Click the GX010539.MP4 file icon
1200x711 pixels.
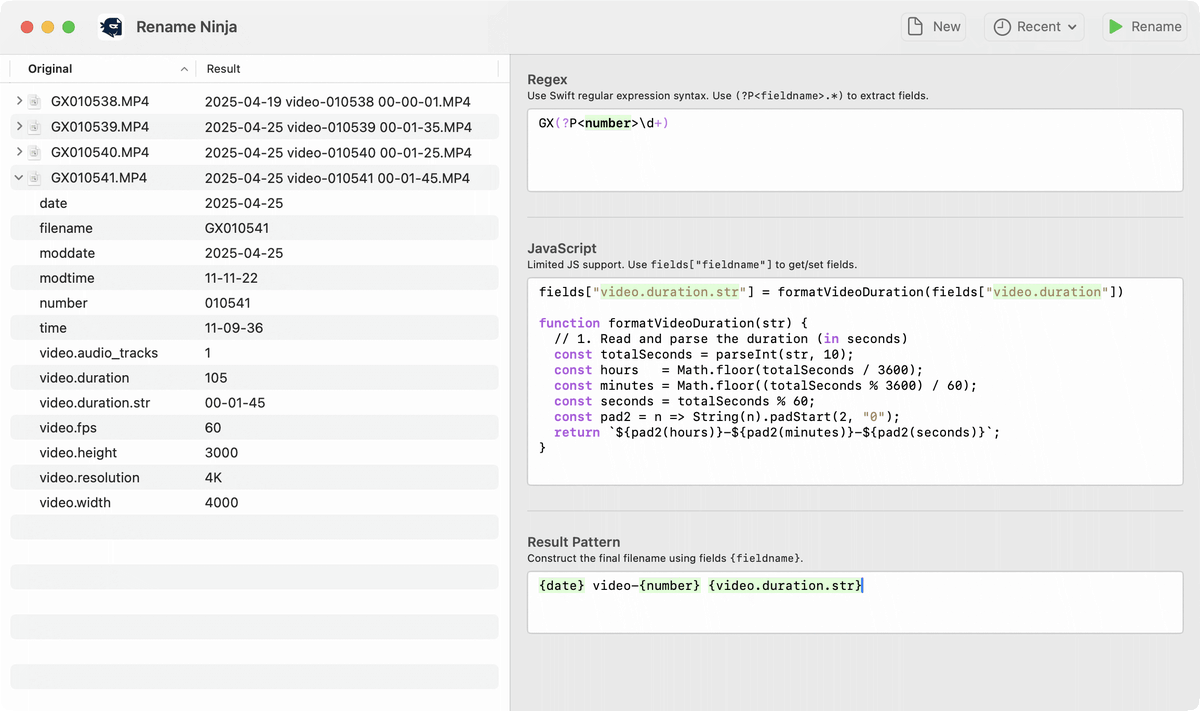[x=35, y=127]
